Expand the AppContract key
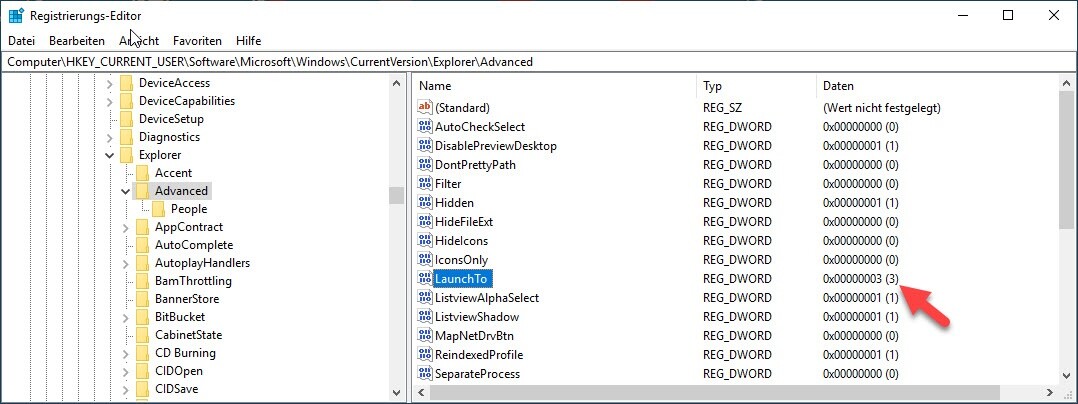The height and width of the screenshot is (404, 1078). pyautogui.click(x=124, y=228)
